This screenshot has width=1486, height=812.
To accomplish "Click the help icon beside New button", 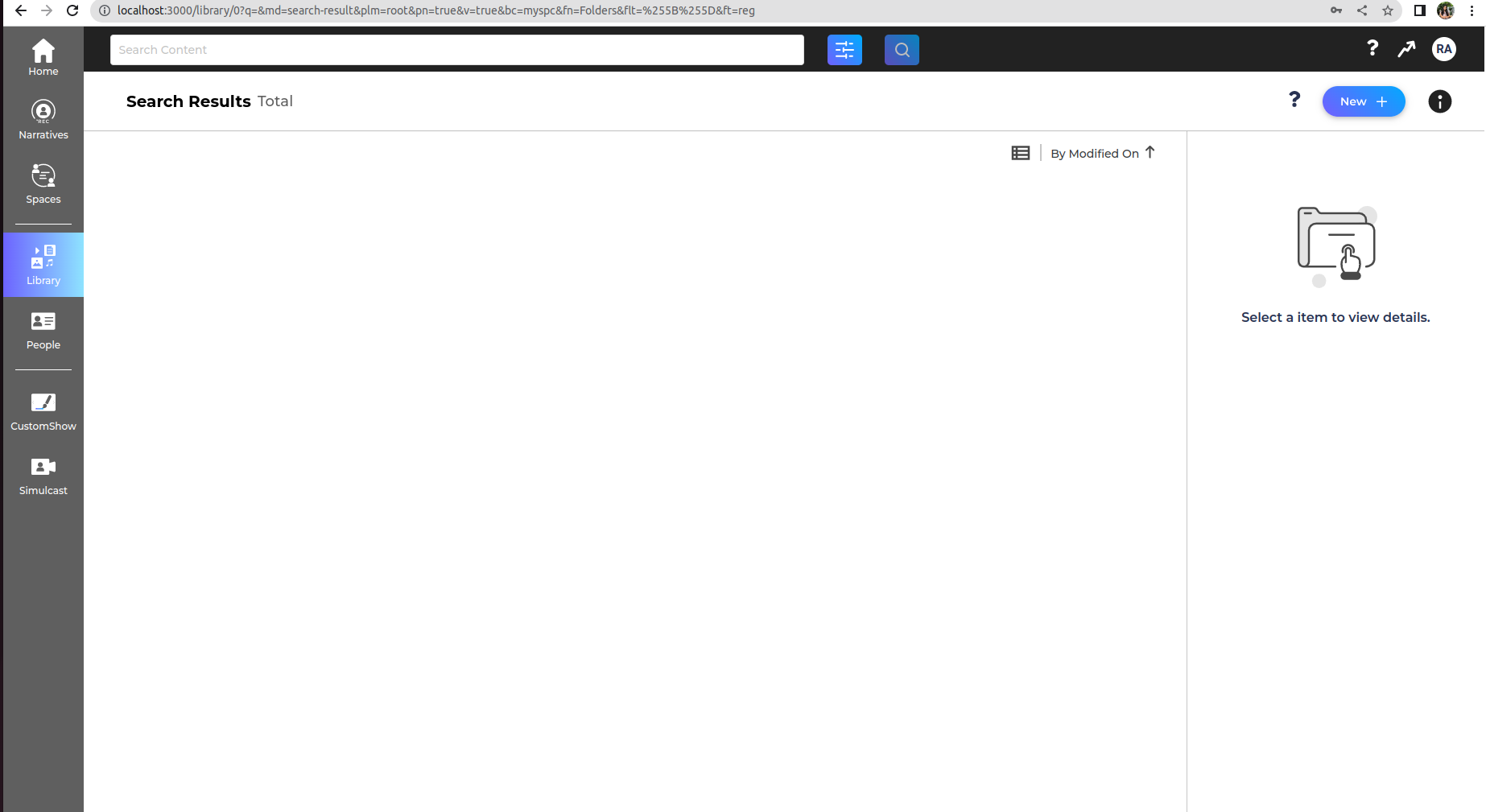I will 1294,100.
